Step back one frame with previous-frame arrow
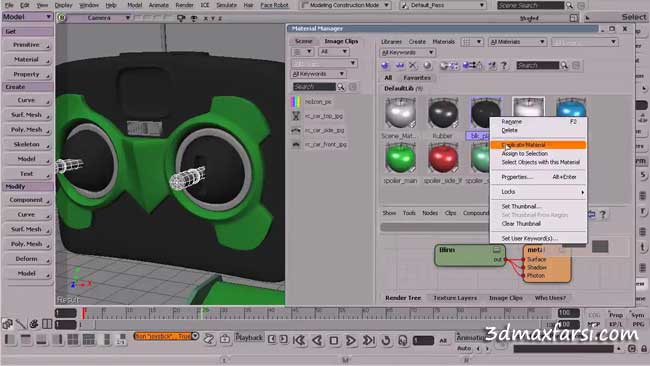650x366 pixels. (317, 340)
